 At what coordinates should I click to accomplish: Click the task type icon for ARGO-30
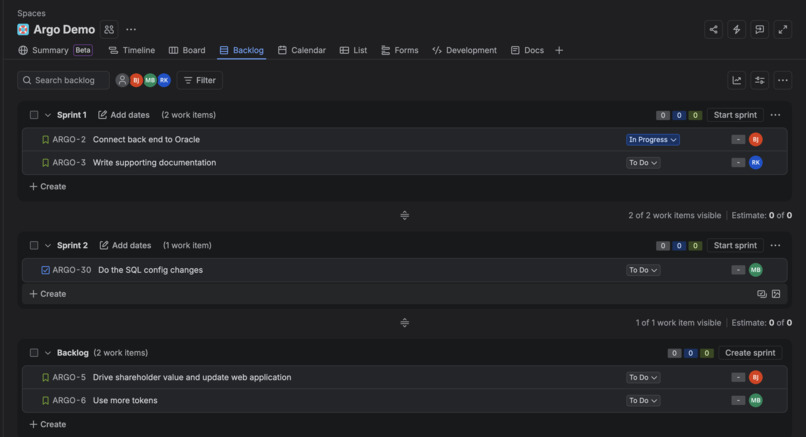click(45, 270)
